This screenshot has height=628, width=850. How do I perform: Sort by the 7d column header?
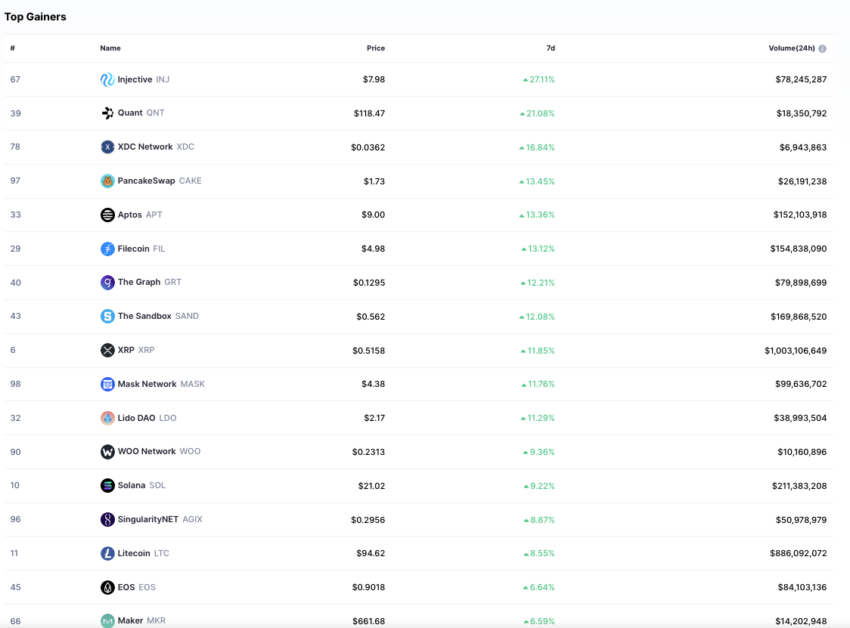pos(551,48)
